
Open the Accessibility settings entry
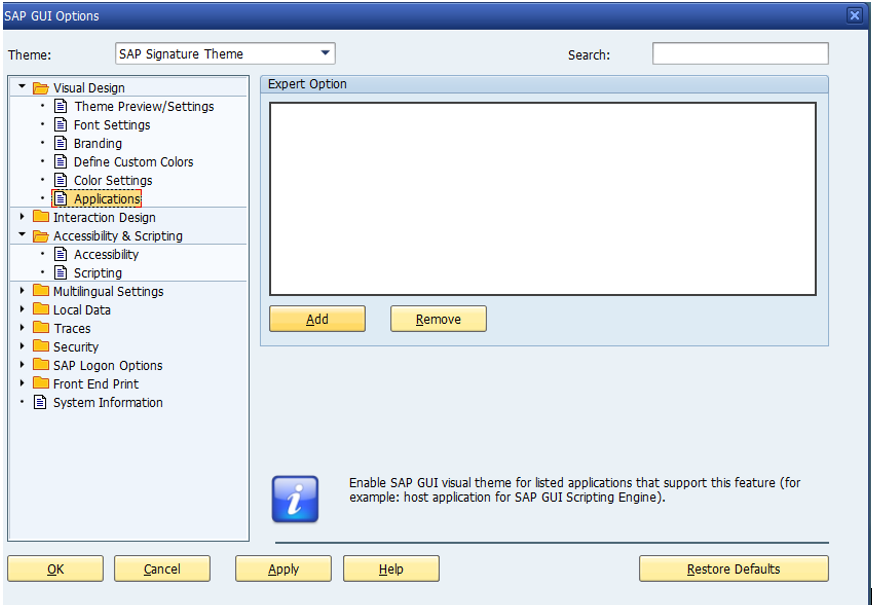pyautogui.click(x=106, y=255)
